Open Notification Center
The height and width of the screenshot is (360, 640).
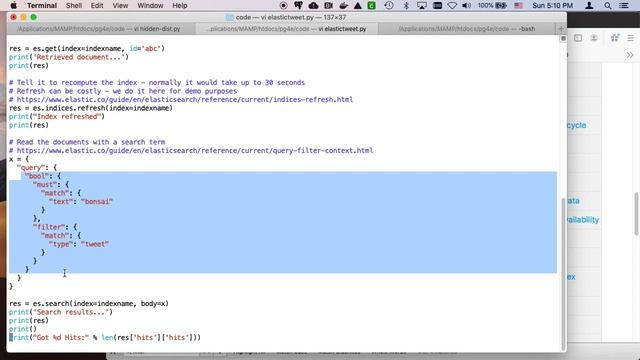(x=624, y=5)
